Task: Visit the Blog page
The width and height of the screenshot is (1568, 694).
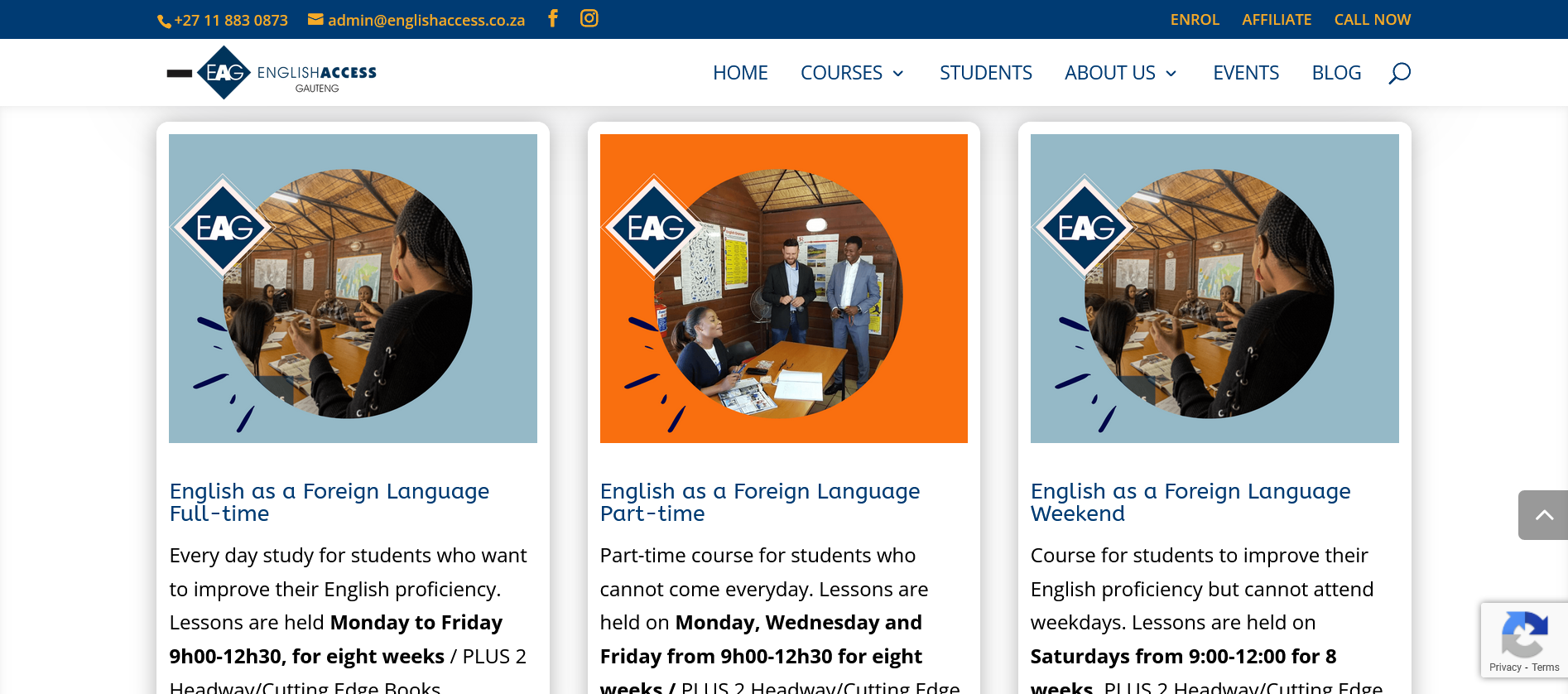Action: 1336,73
